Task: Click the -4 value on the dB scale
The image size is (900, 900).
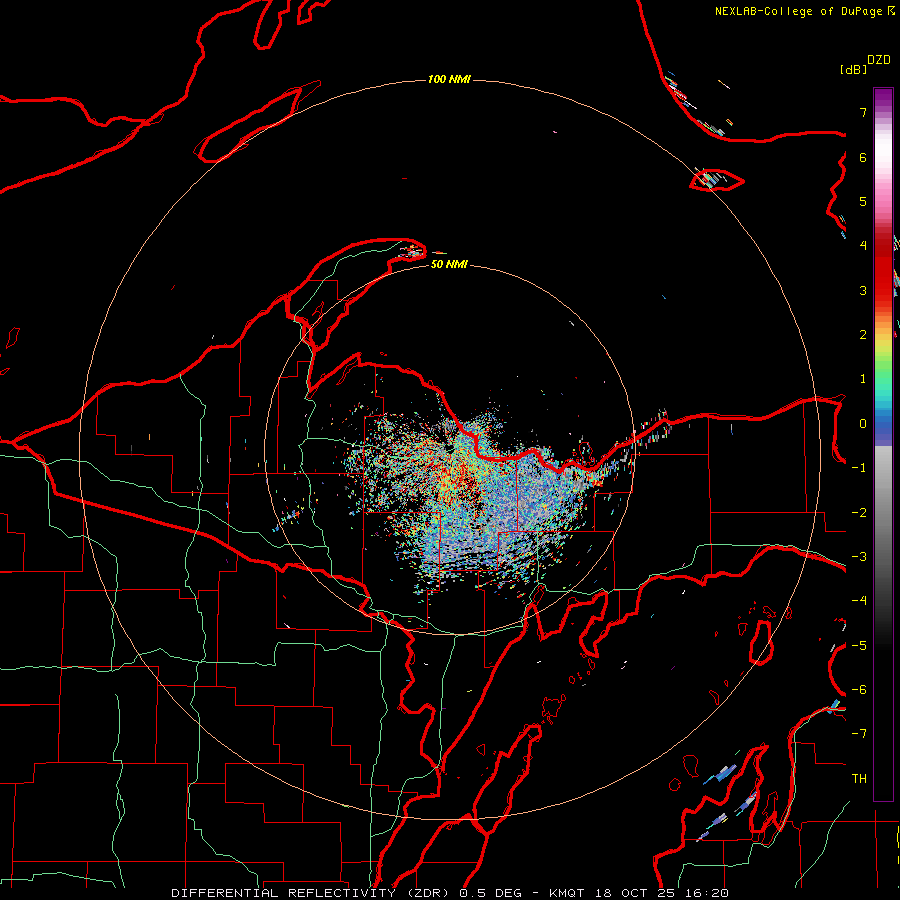Action: (x=859, y=601)
